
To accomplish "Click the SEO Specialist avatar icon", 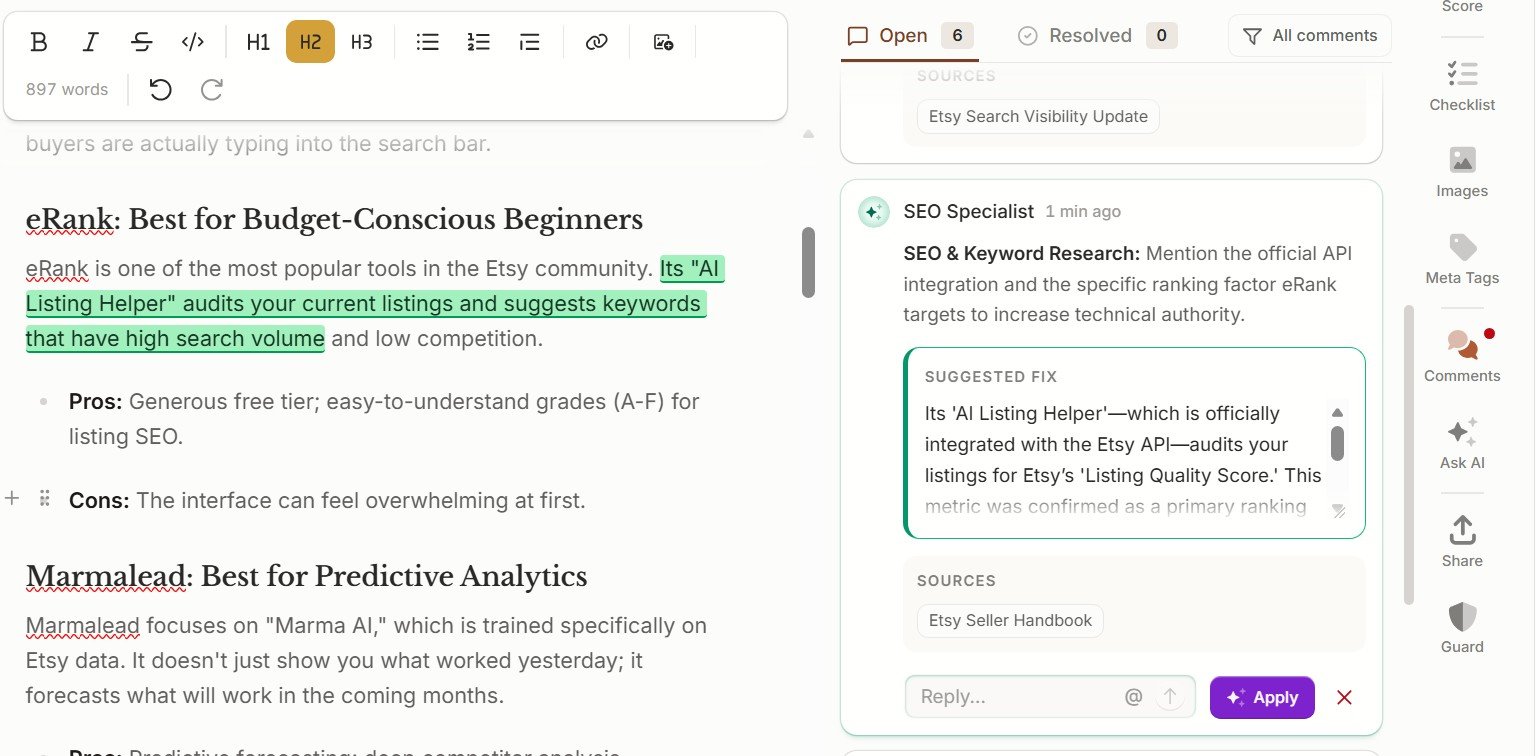I will click(873, 212).
